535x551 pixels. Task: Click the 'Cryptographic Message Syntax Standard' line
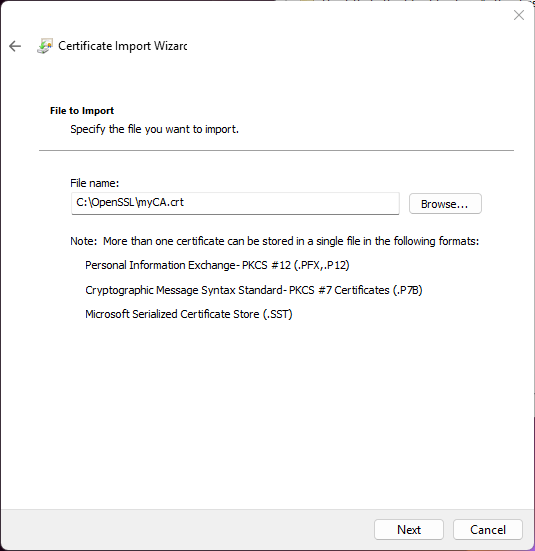point(253,290)
